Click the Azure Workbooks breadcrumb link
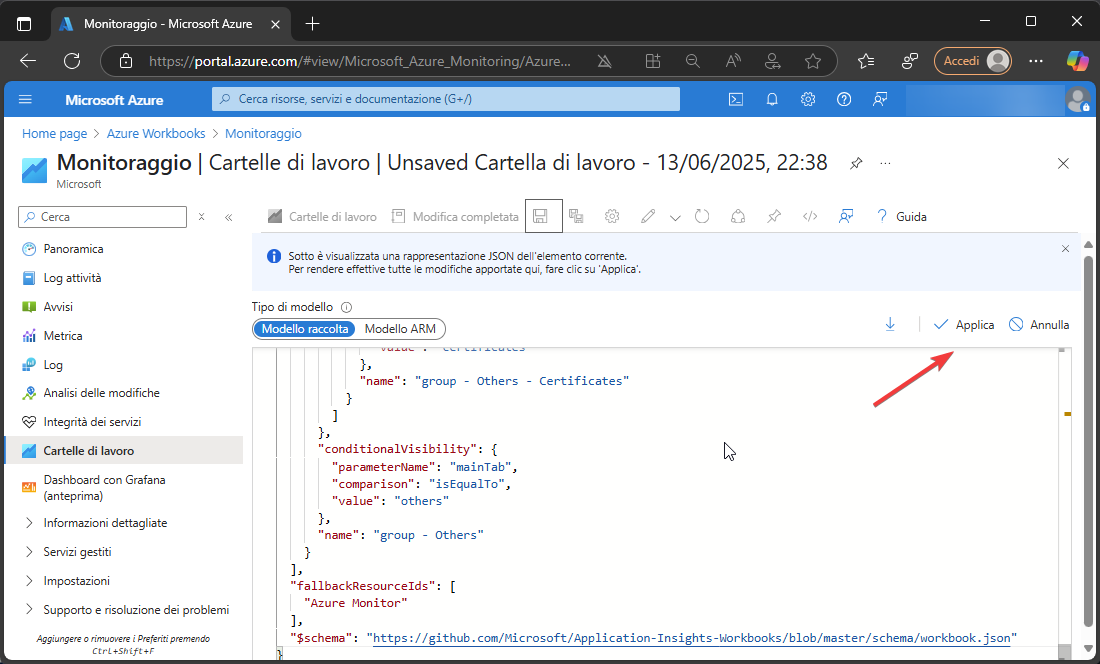This screenshot has height=664, width=1100. 156,133
